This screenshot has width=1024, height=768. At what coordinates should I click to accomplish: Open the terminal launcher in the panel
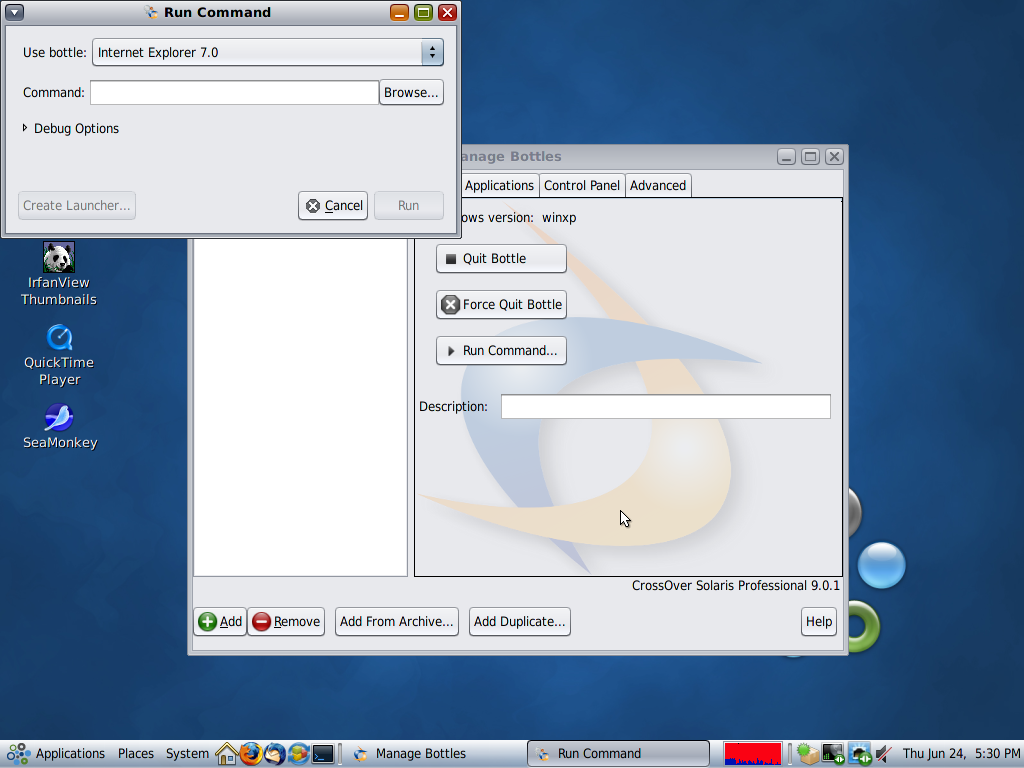click(x=323, y=754)
